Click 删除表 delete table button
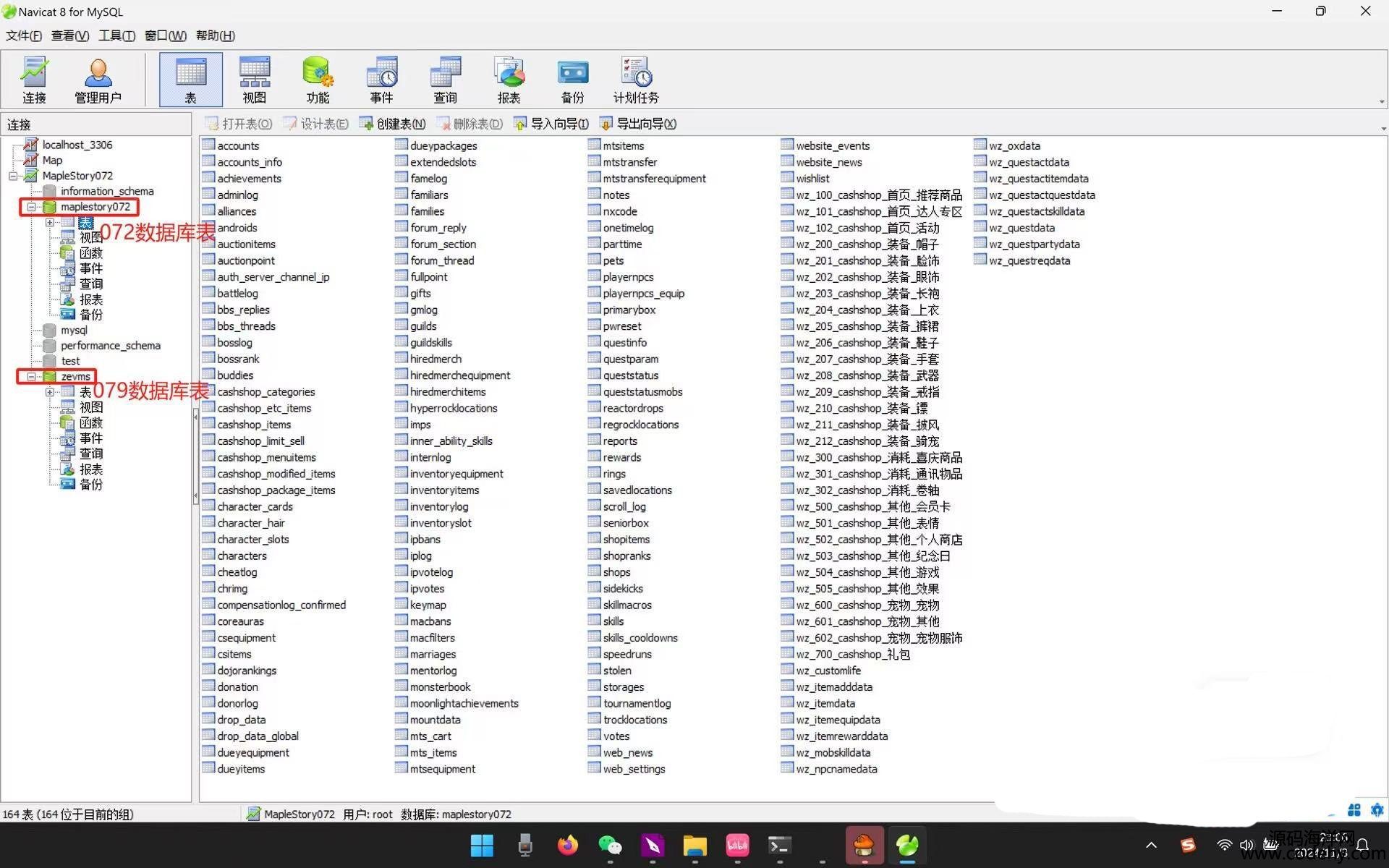Screen dimensions: 1389x868 click(470, 124)
